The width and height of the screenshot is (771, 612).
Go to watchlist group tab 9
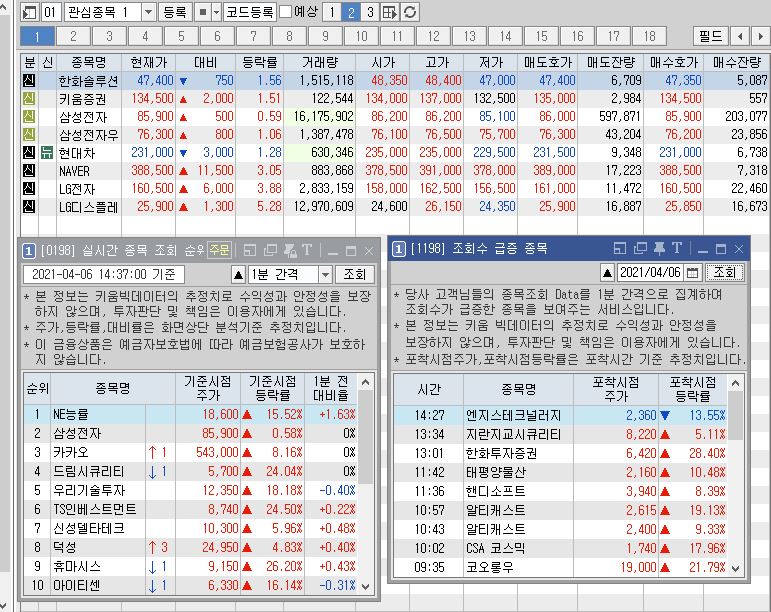click(325, 36)
